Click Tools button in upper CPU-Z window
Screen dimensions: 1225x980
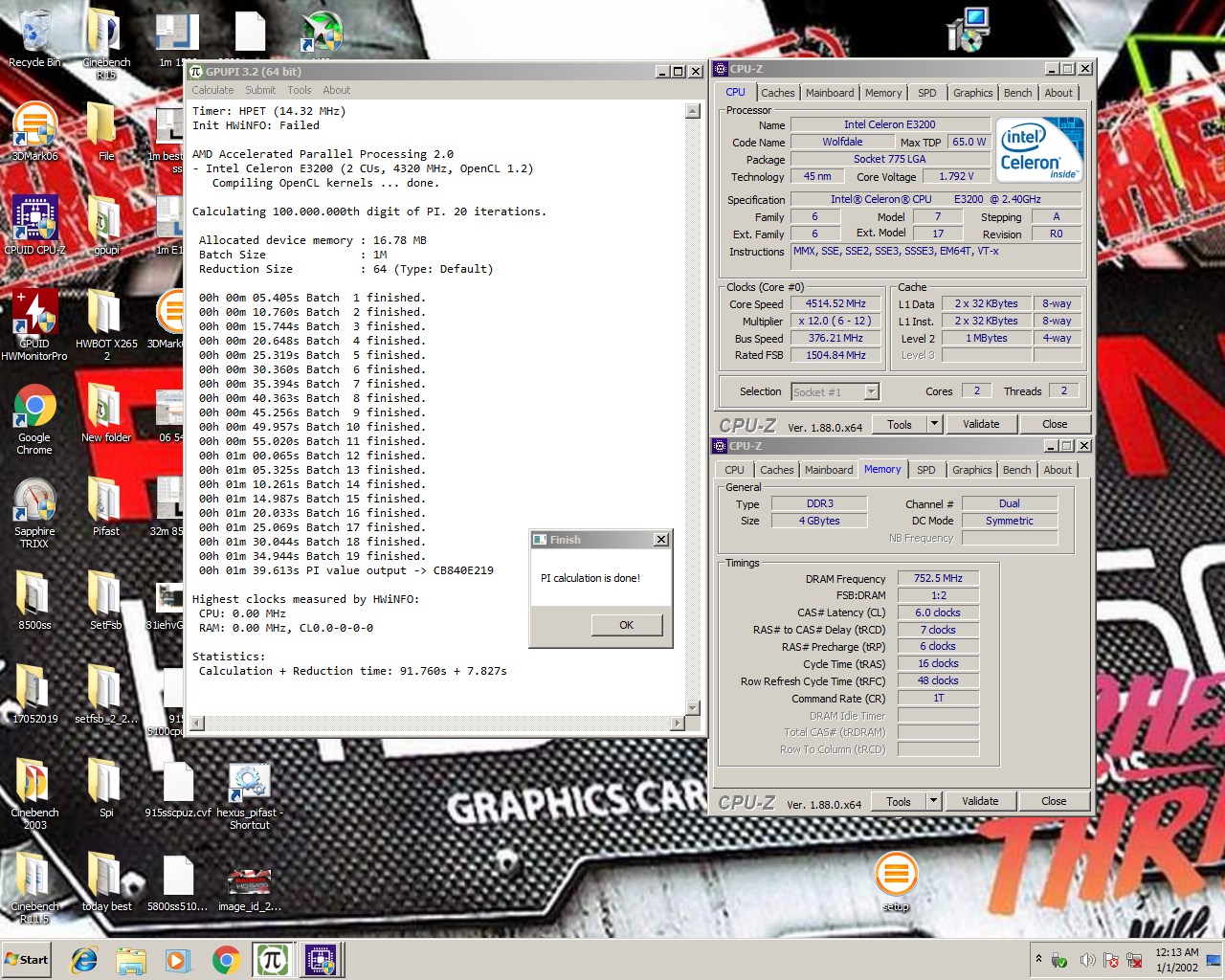[900, 424]
